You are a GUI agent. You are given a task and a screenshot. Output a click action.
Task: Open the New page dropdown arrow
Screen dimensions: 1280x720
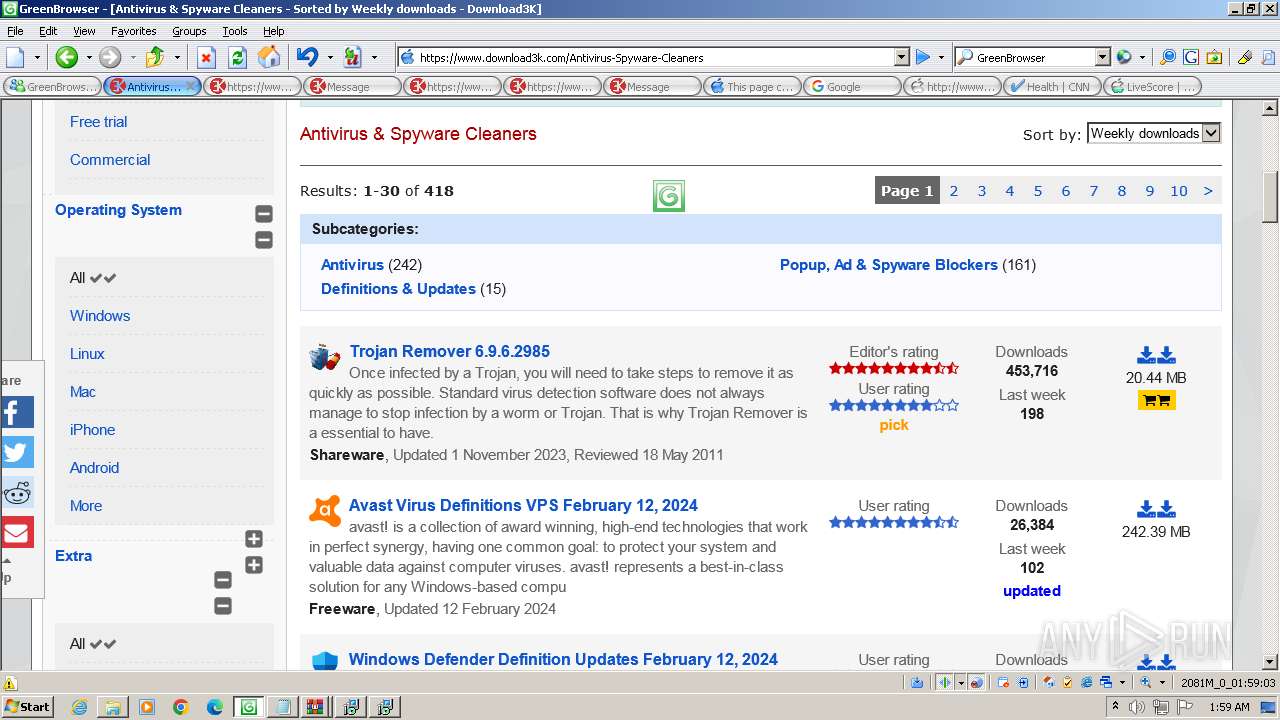tap(37, 57)
